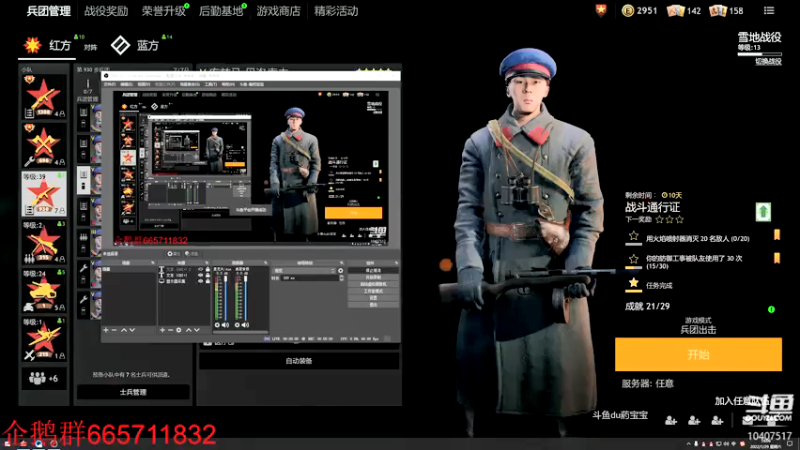Click the OBS 停止推流 streaming button
The image size is (800, 450).
(x=373, y=270)
